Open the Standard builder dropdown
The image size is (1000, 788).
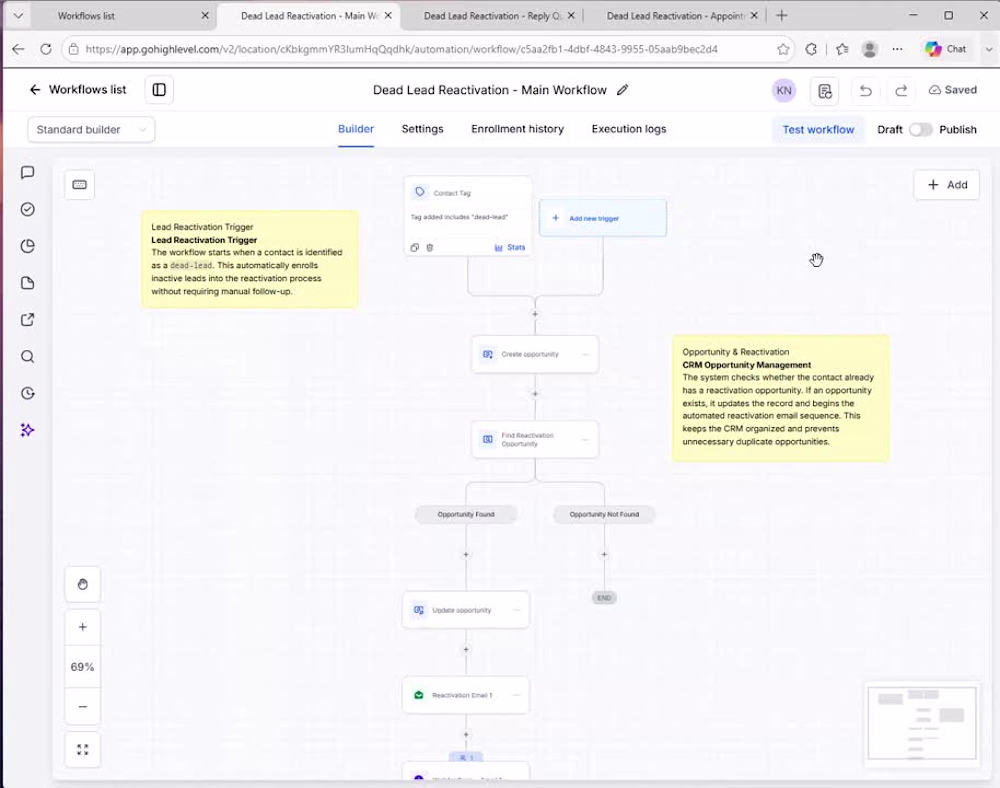(x=91, y=129)
